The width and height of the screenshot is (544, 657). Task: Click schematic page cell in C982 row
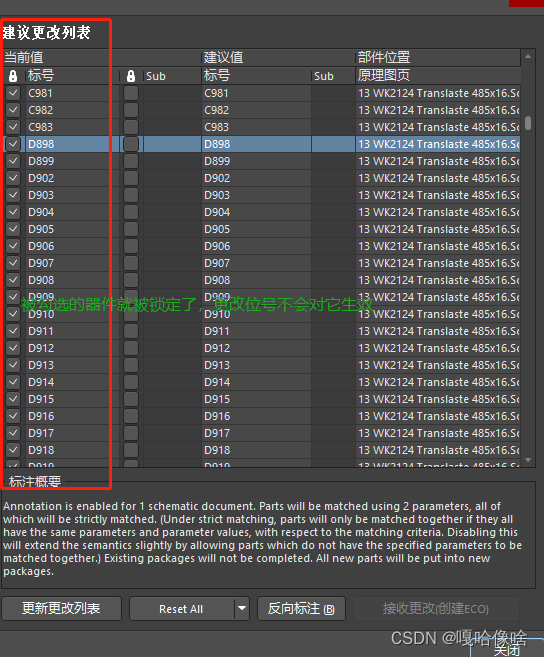pyautogui.click(x=438, y=110)
